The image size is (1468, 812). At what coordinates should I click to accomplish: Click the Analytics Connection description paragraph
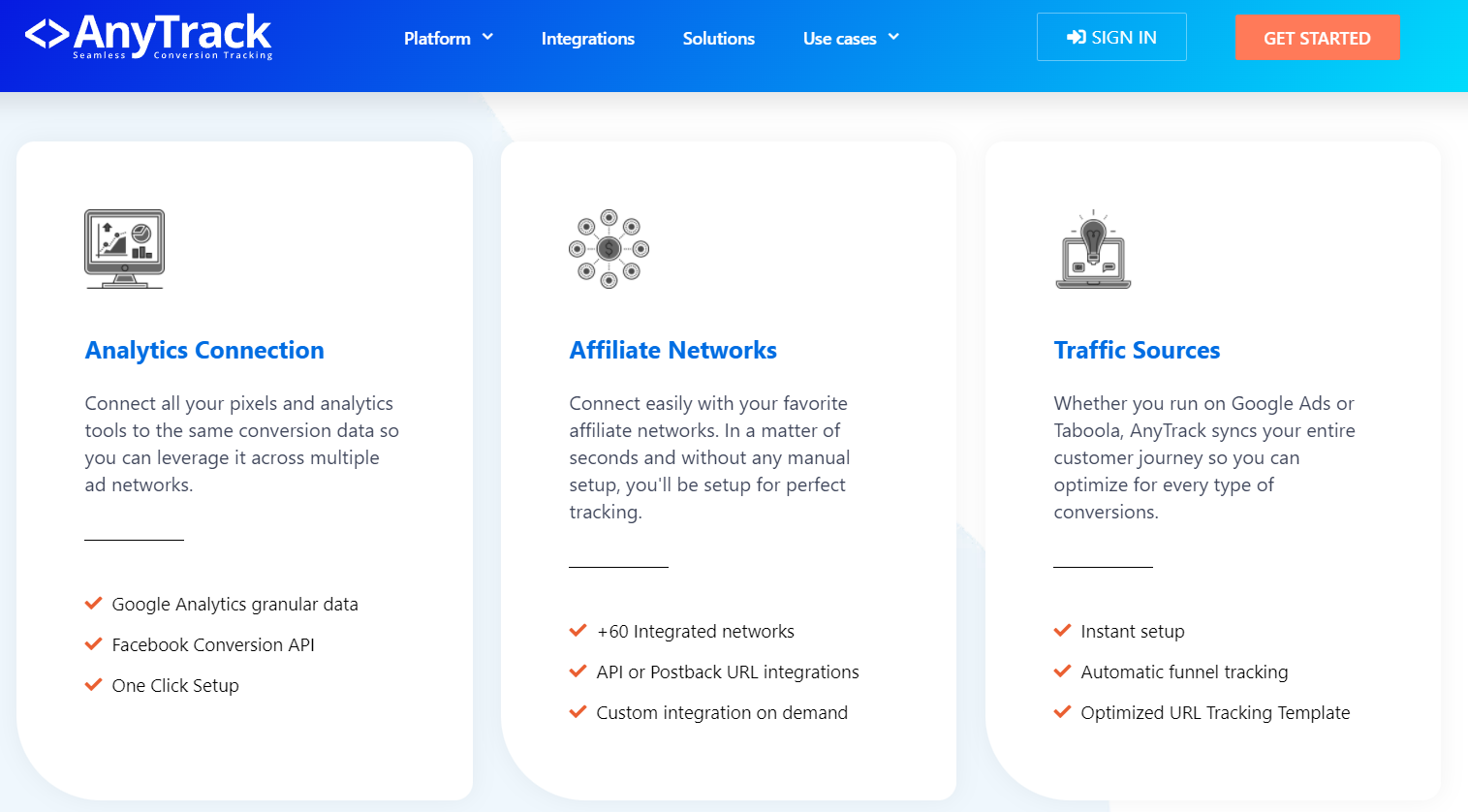pyautogui.click(x=242, y=444)
